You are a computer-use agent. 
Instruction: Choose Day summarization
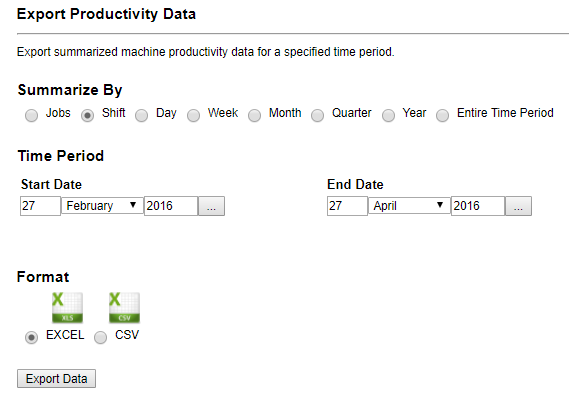(142, 115)
